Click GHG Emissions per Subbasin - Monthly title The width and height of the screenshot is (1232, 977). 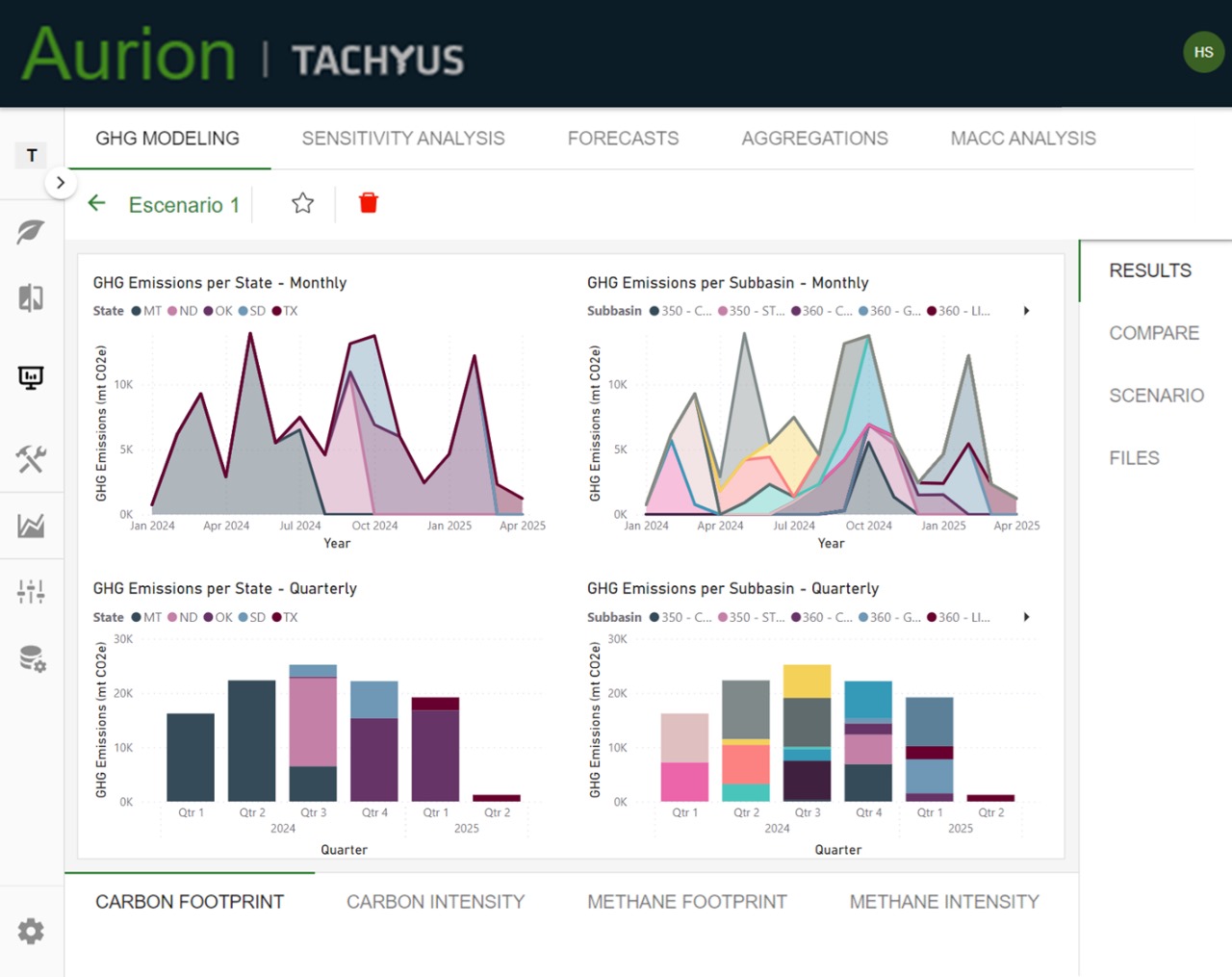coord(728,283)
